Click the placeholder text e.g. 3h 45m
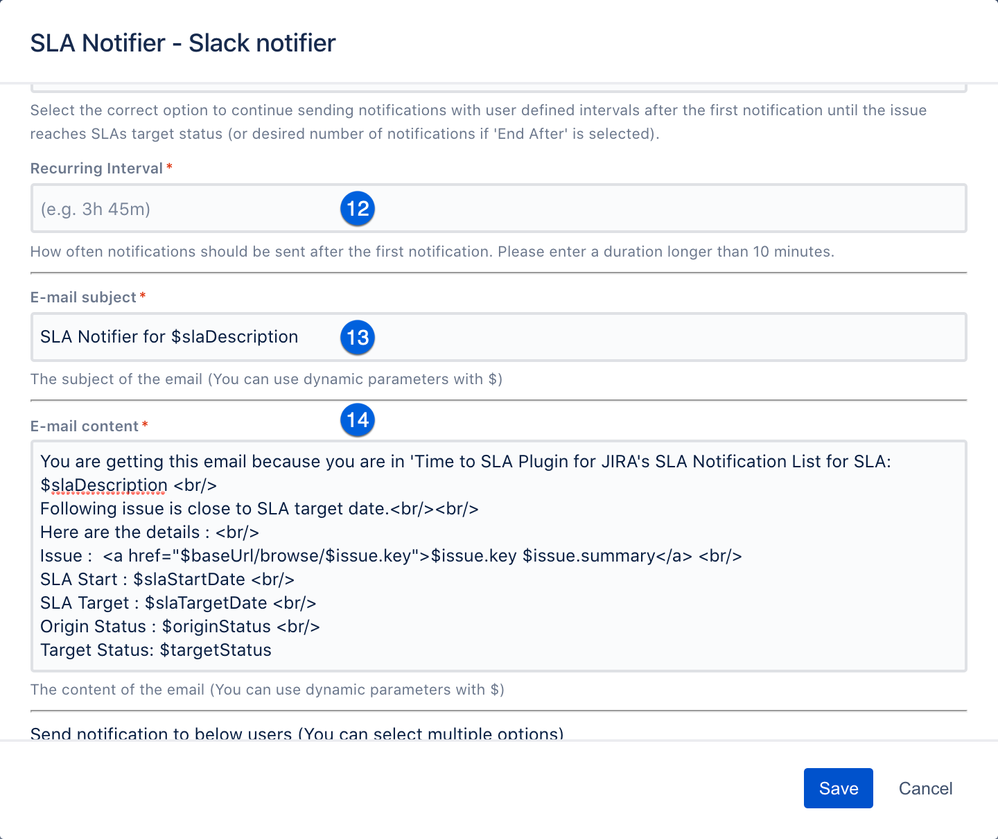This screenshot has height=839, width=998. [x=97, y=209]
